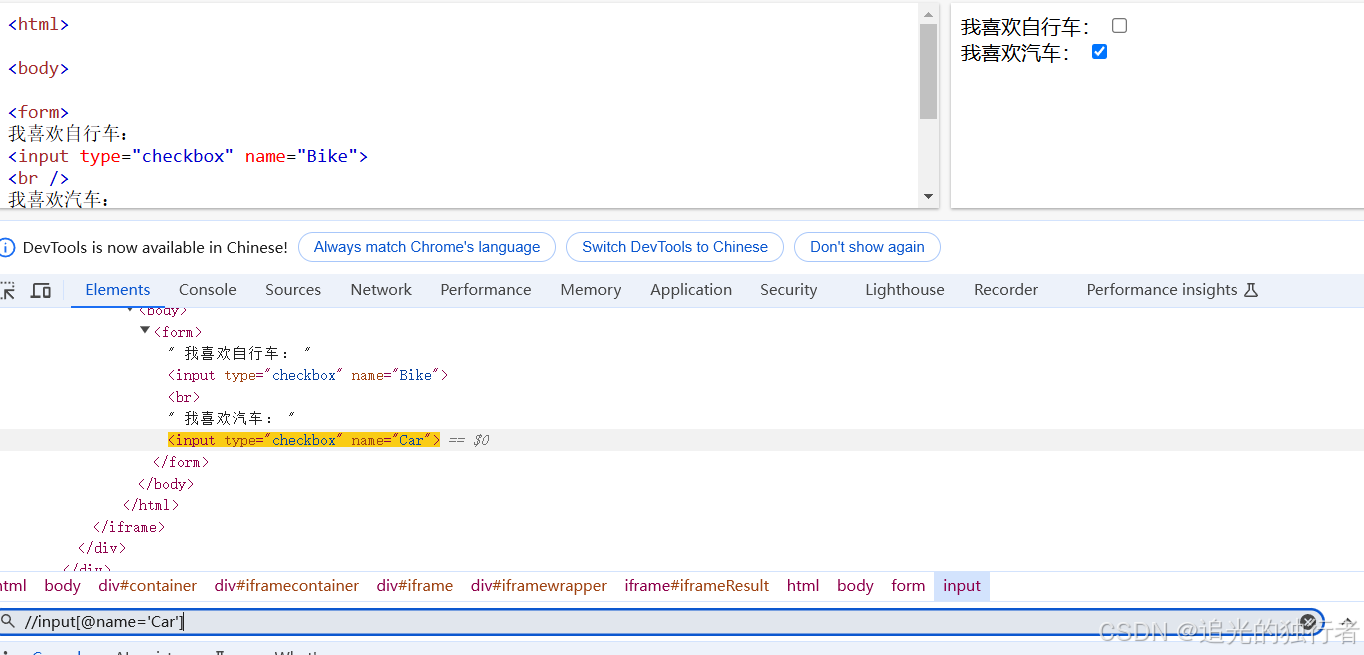Select div#container in the breadcrumb bar
This screenshot has width=1364, height=655.
point(147,585)
